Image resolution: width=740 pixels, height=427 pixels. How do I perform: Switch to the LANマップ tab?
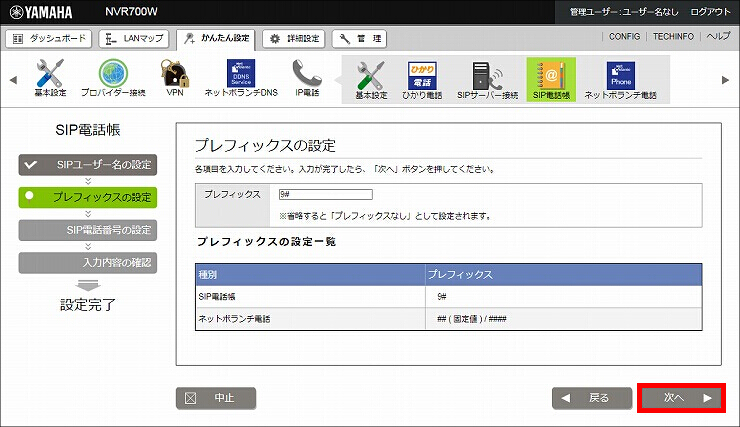pyautogui.click(x=135, y=39)
